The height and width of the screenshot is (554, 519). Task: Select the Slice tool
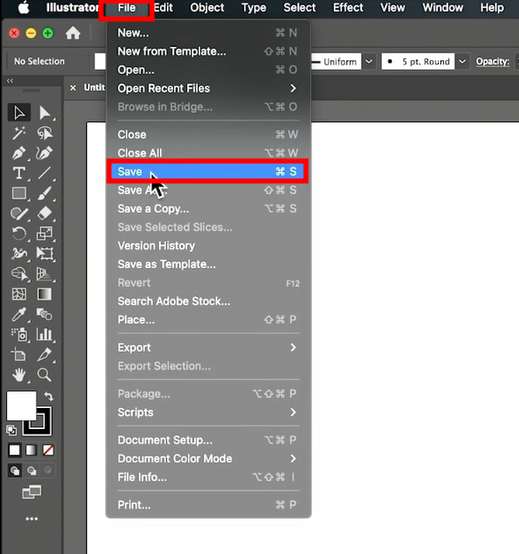45,354
